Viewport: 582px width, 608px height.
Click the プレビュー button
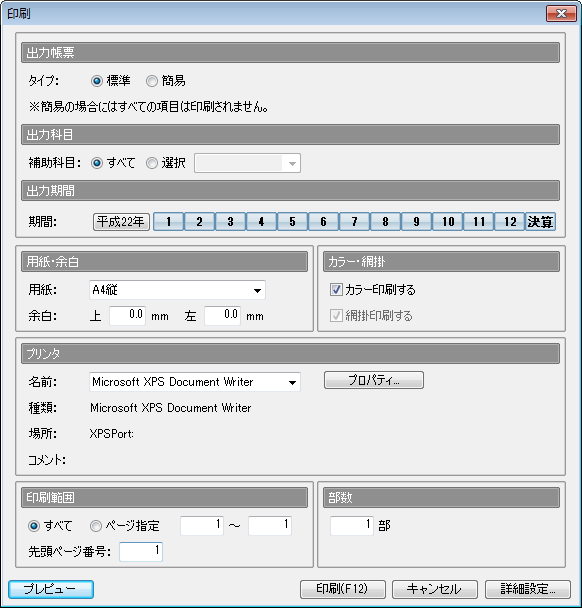click(x=51, y=589)
